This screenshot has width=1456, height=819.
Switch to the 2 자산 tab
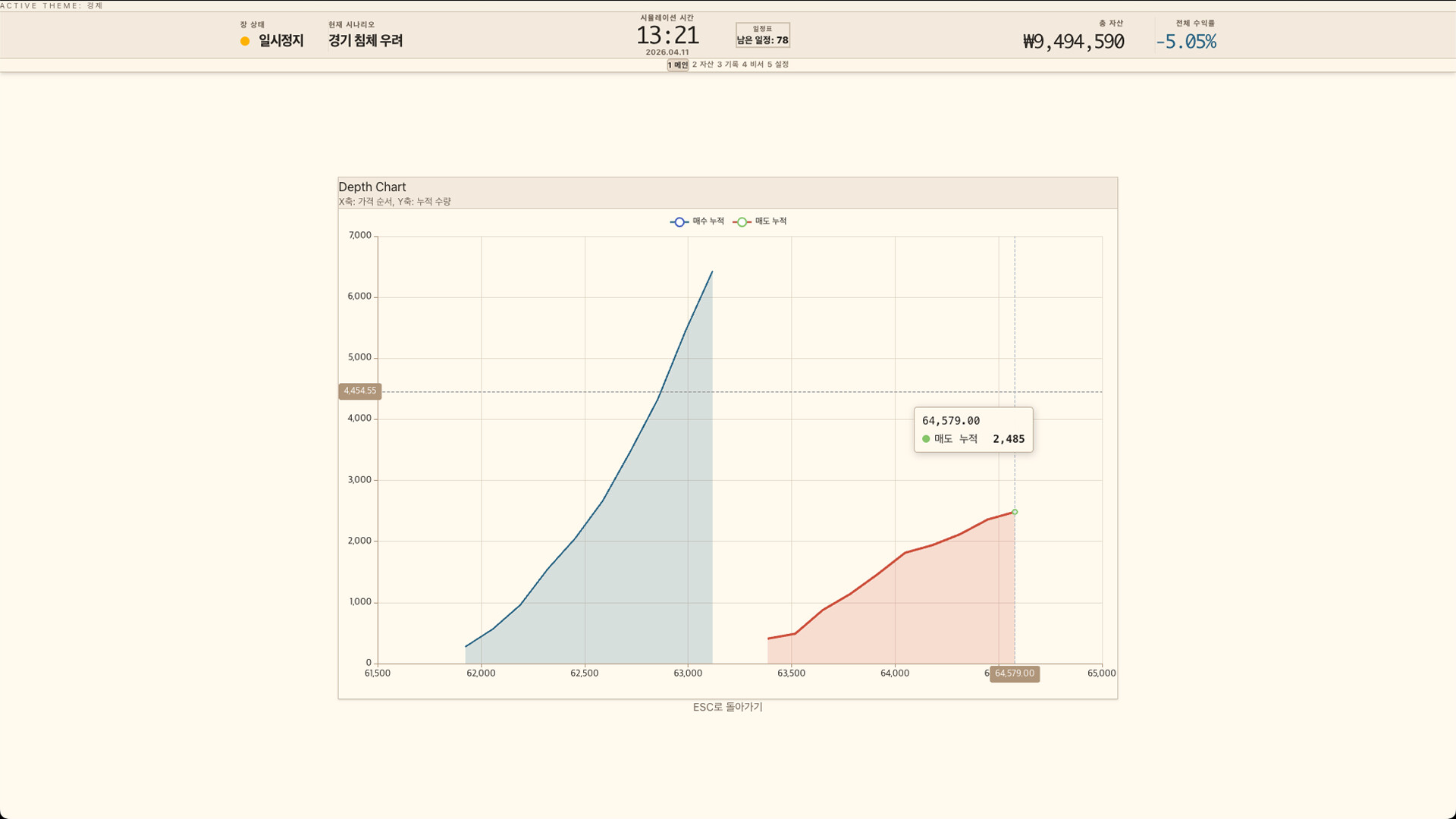tap(703, 65)
